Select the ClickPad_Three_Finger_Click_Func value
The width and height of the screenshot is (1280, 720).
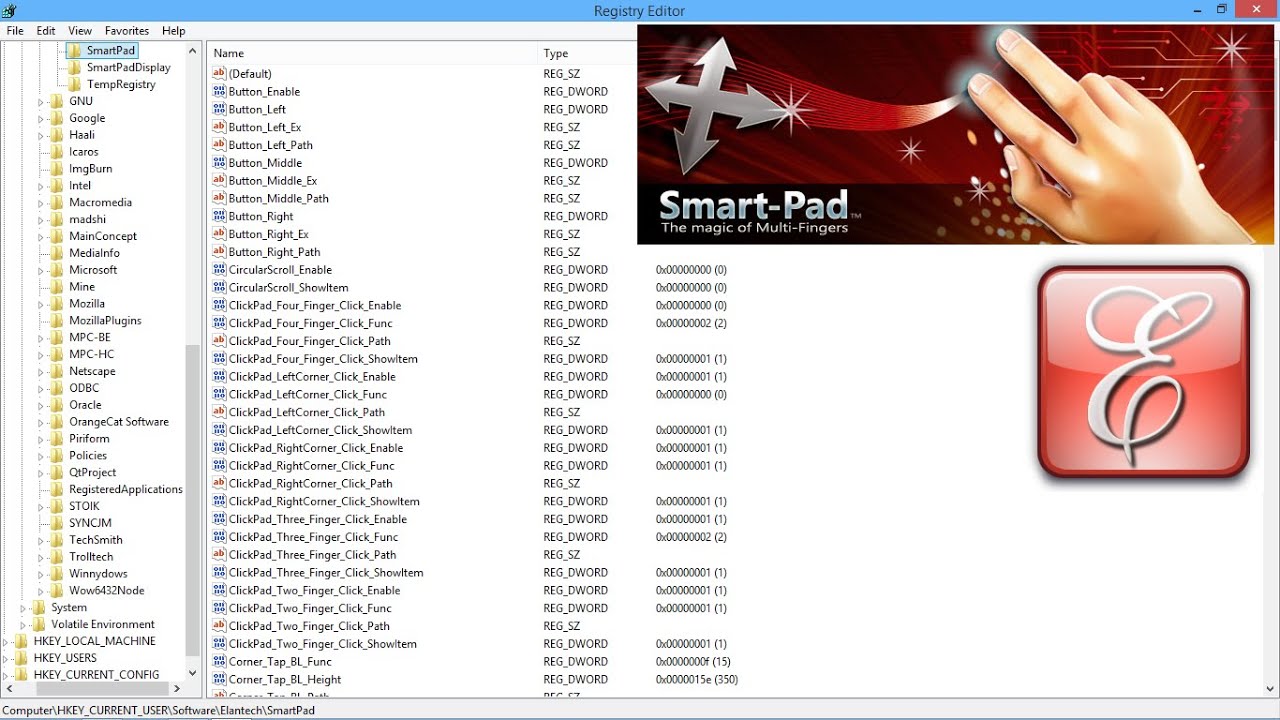pyautogui.click(x=313, y=537)
